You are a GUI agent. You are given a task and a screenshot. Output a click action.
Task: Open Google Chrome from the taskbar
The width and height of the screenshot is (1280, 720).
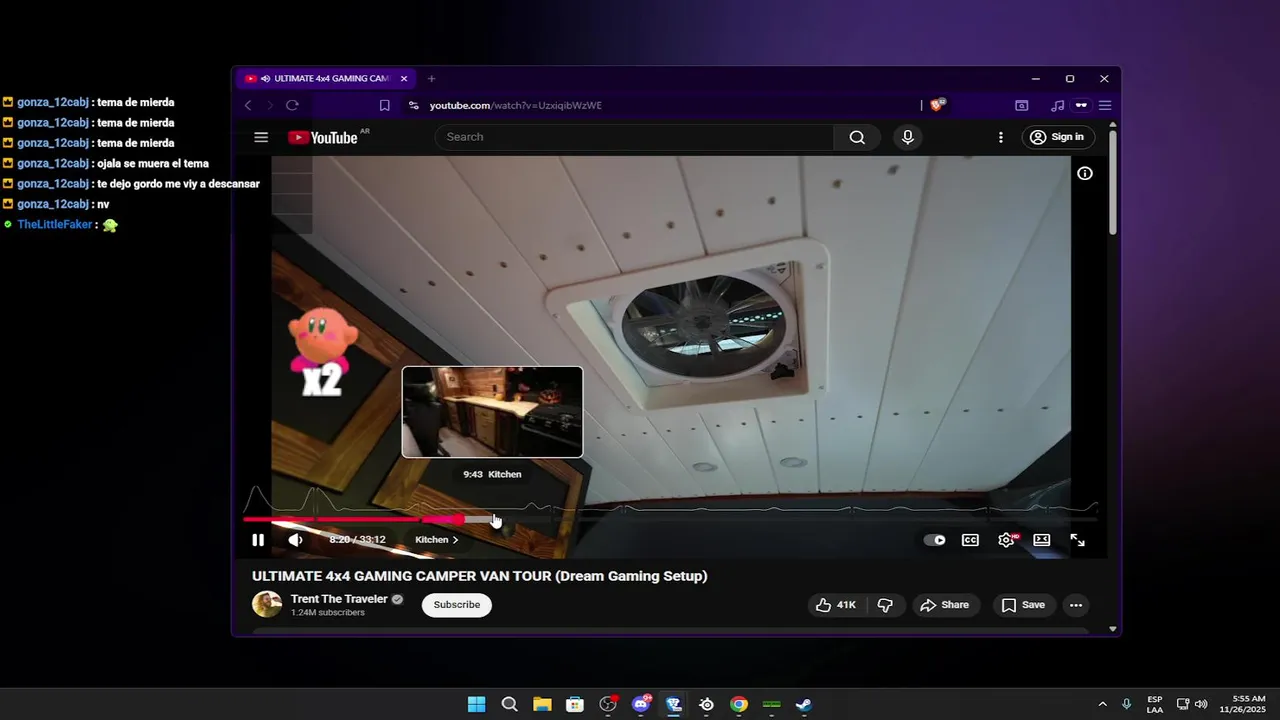pyautogui.click(x=739, y=704)
